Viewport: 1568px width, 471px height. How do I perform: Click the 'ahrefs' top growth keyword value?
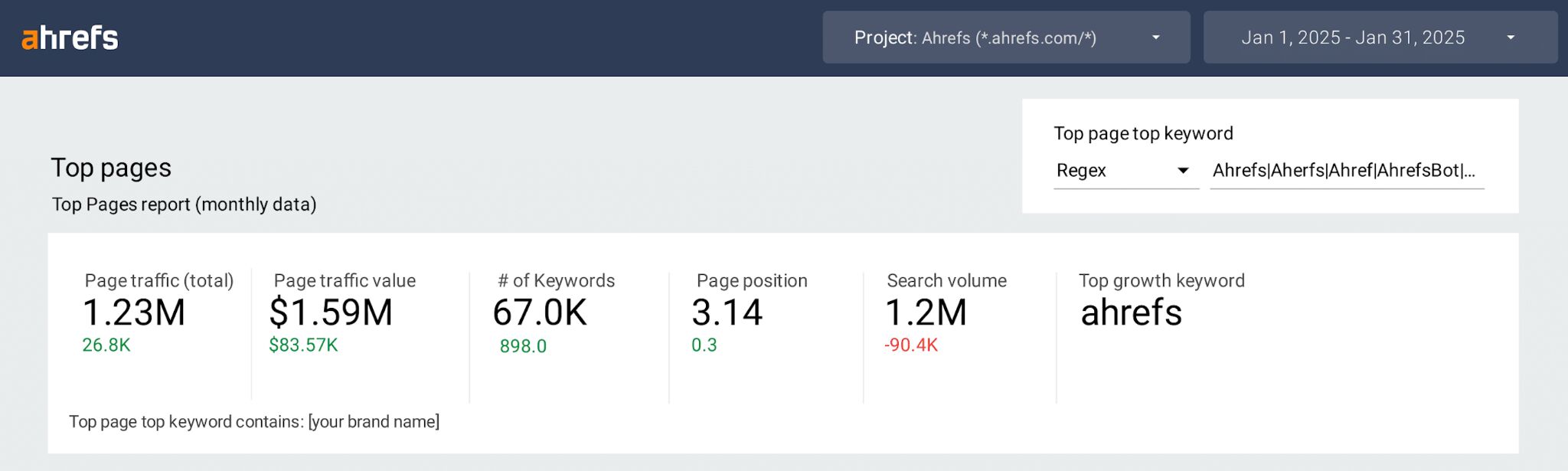[x=1132, y=312]
